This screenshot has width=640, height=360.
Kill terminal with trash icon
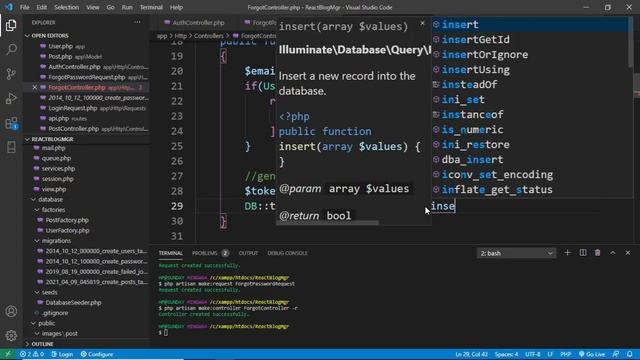tap(598, 253)
